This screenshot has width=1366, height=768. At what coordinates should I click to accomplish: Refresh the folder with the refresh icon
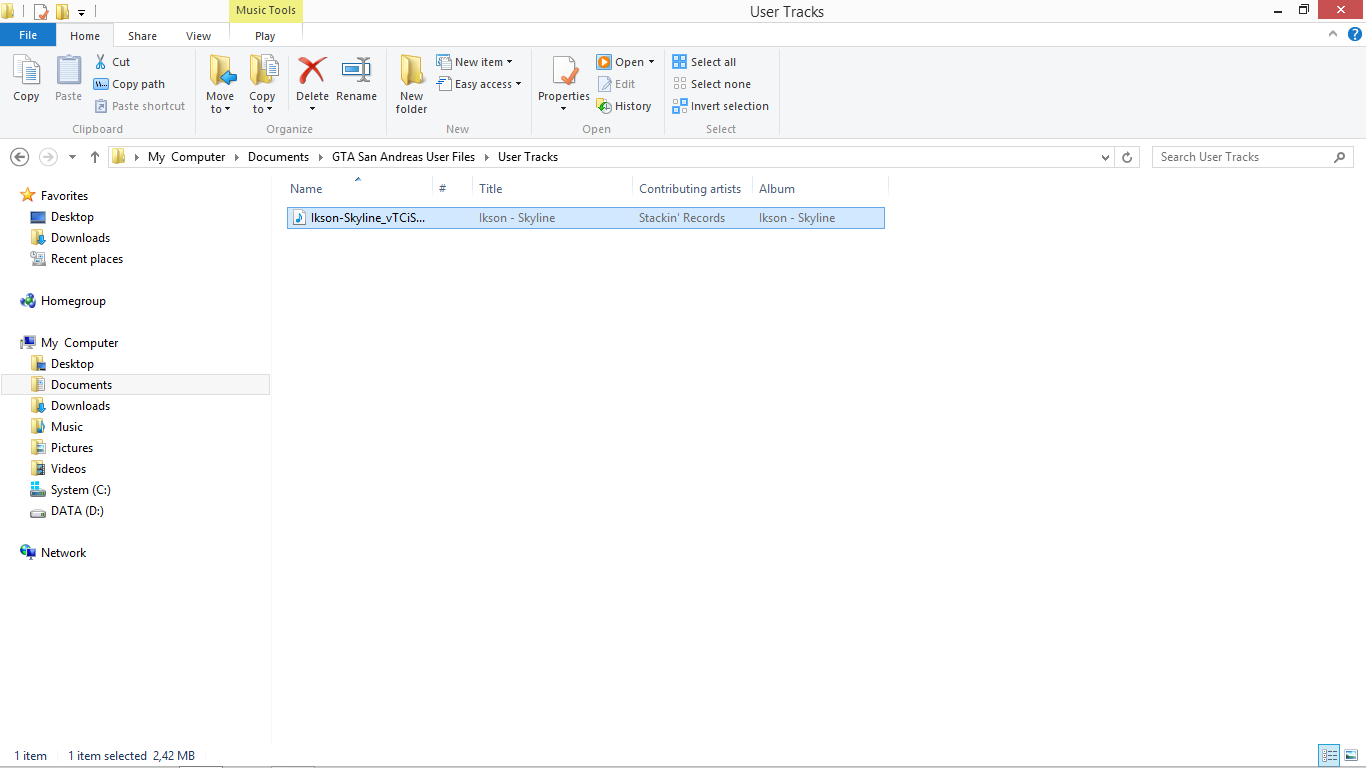1127,157
